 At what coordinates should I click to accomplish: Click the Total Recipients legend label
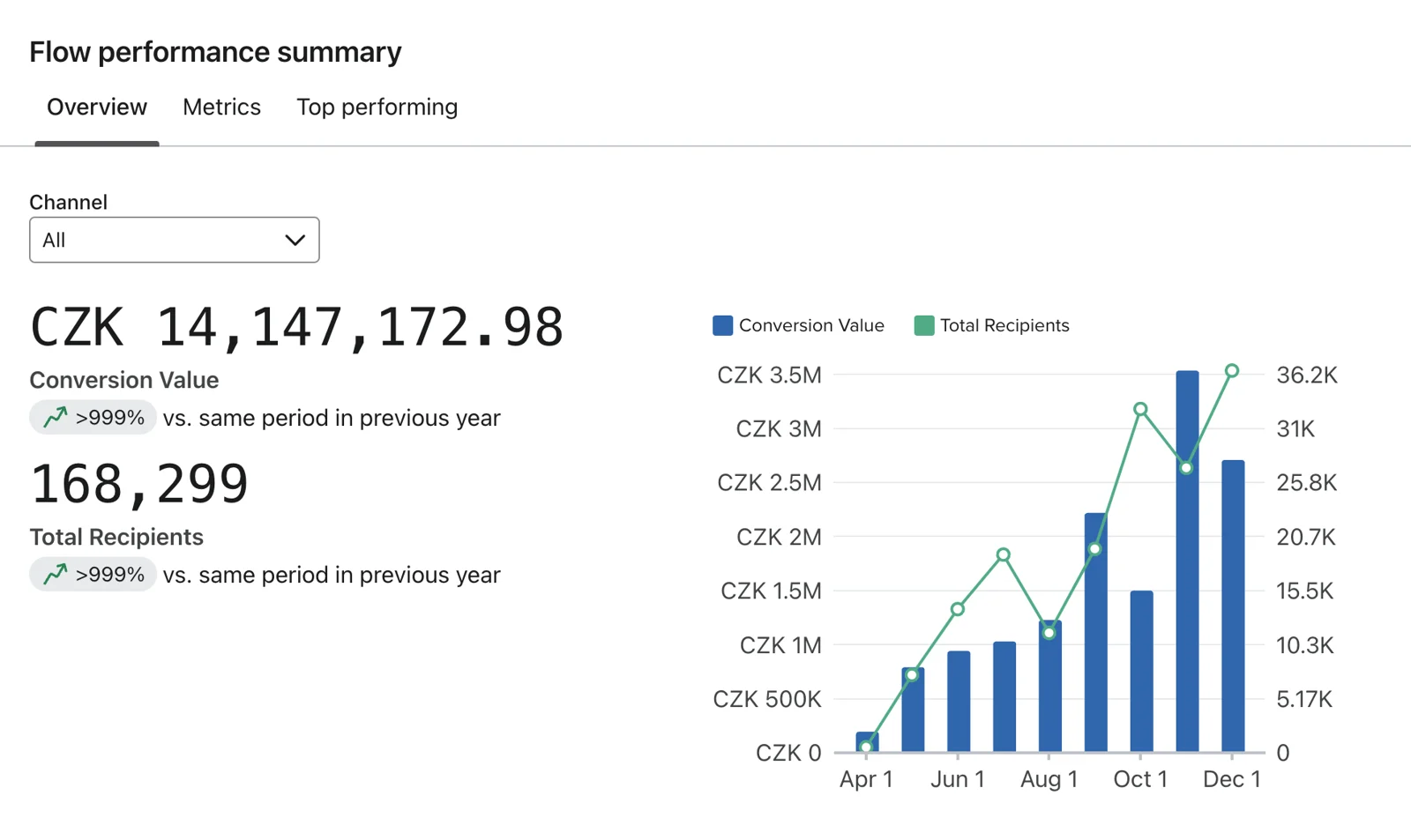pyautogui.click(x=1004, y=325)
